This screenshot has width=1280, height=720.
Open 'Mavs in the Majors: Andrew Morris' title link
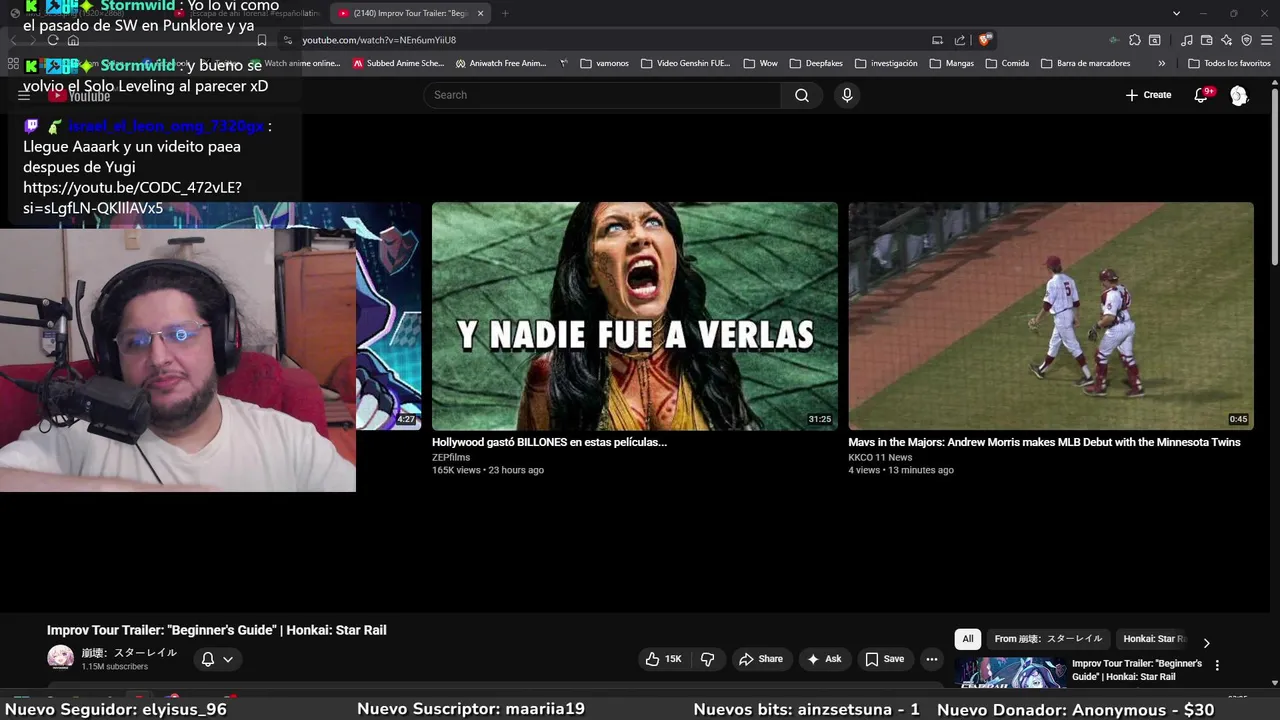1044,442
